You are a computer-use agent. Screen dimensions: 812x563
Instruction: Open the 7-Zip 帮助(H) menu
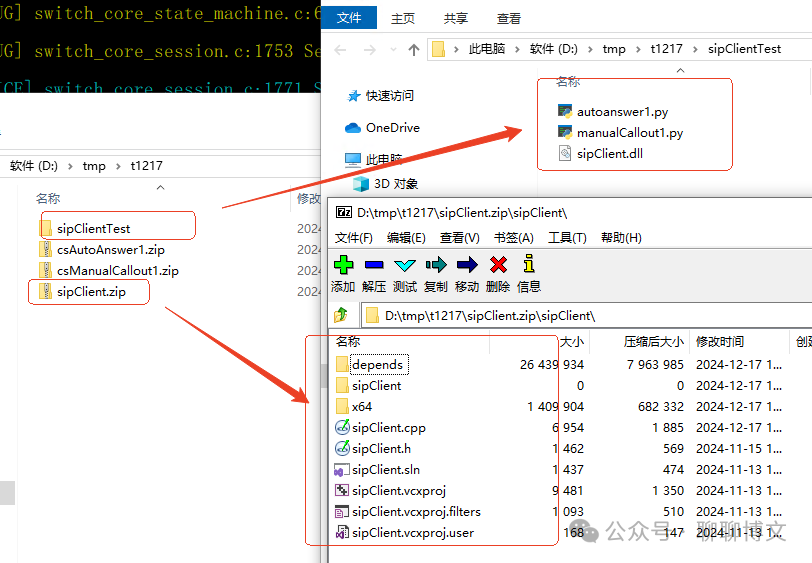(621, 238)
